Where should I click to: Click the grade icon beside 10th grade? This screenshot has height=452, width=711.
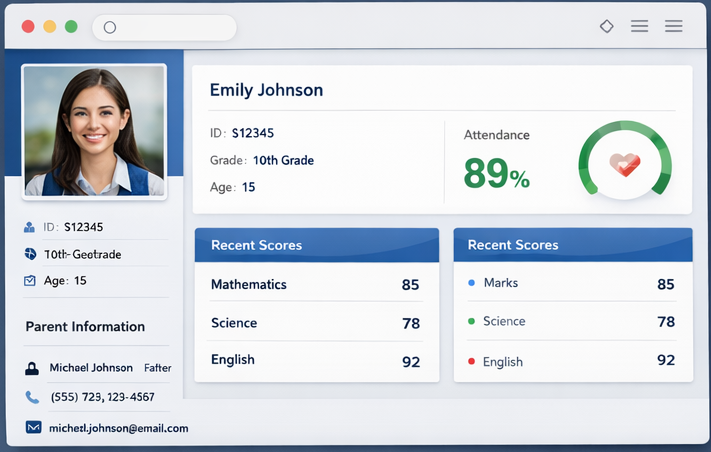point(30,255)
